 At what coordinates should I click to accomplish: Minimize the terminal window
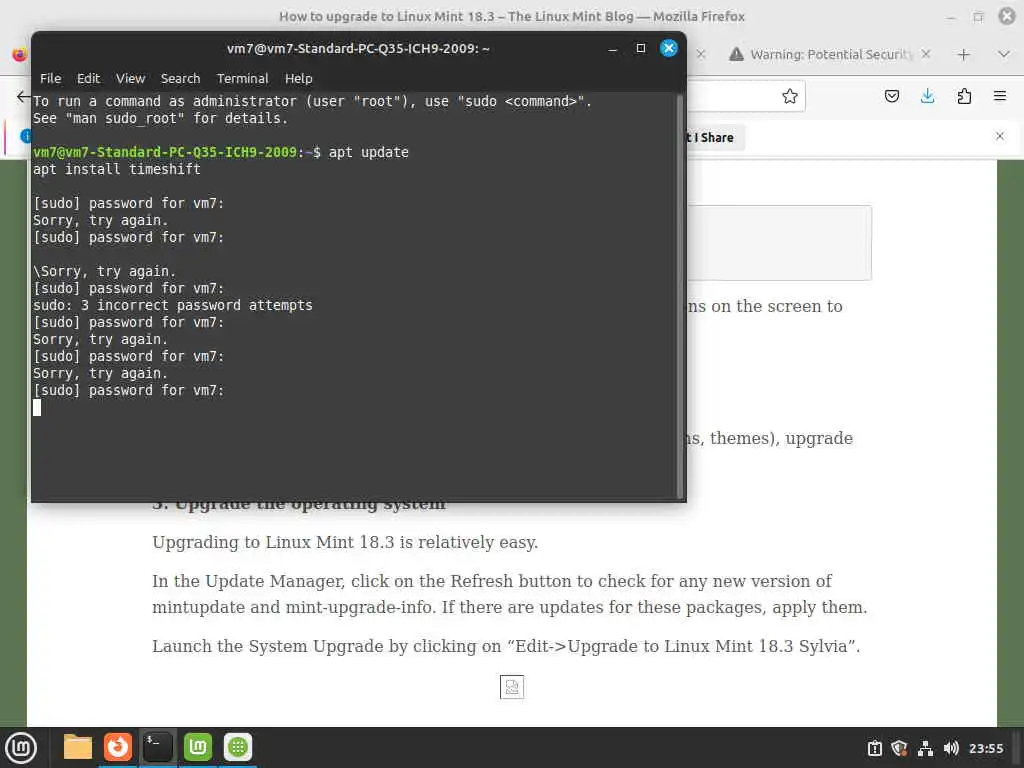613,49
